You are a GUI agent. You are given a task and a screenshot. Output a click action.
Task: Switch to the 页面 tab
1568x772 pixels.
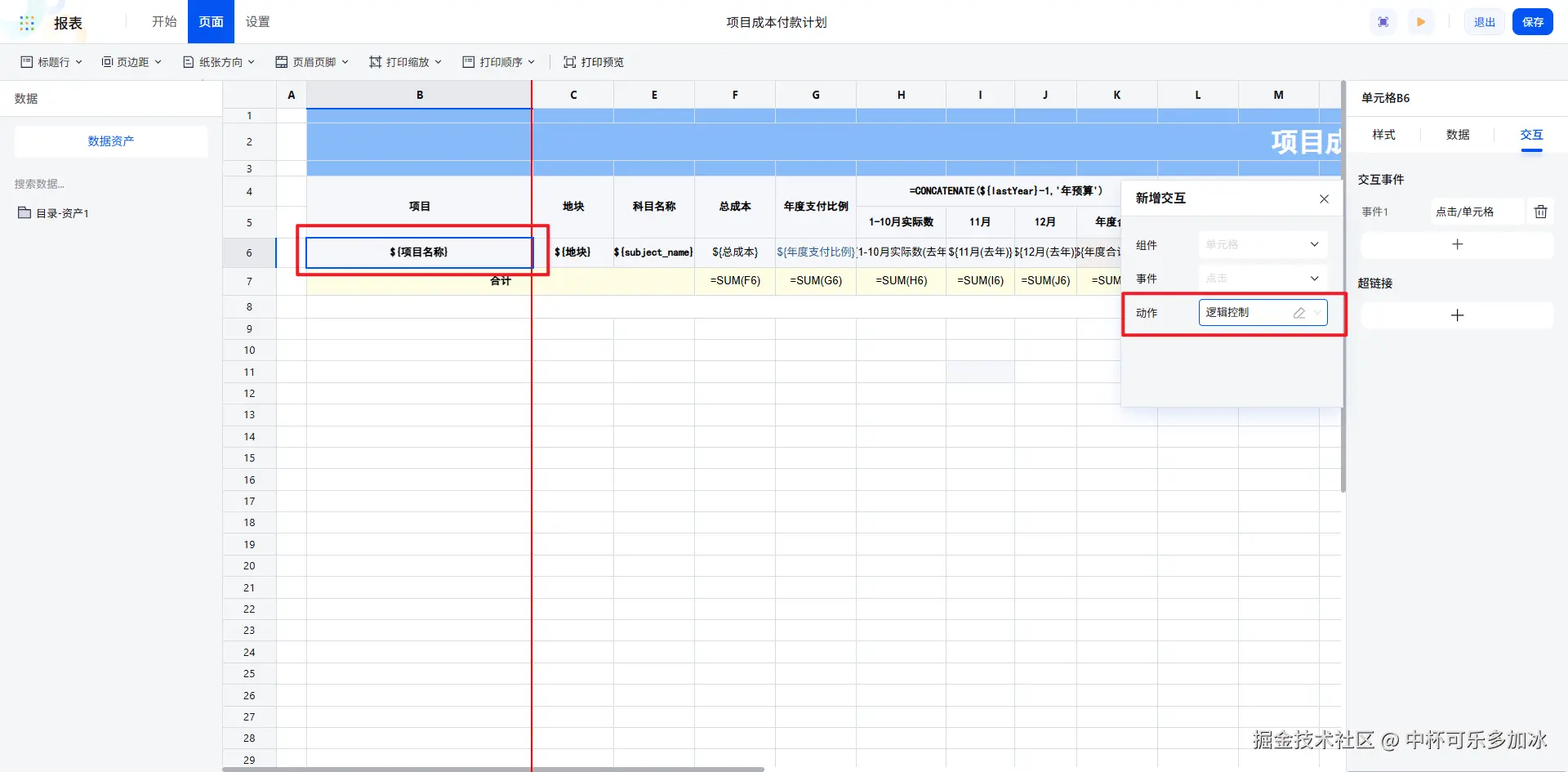211,22
